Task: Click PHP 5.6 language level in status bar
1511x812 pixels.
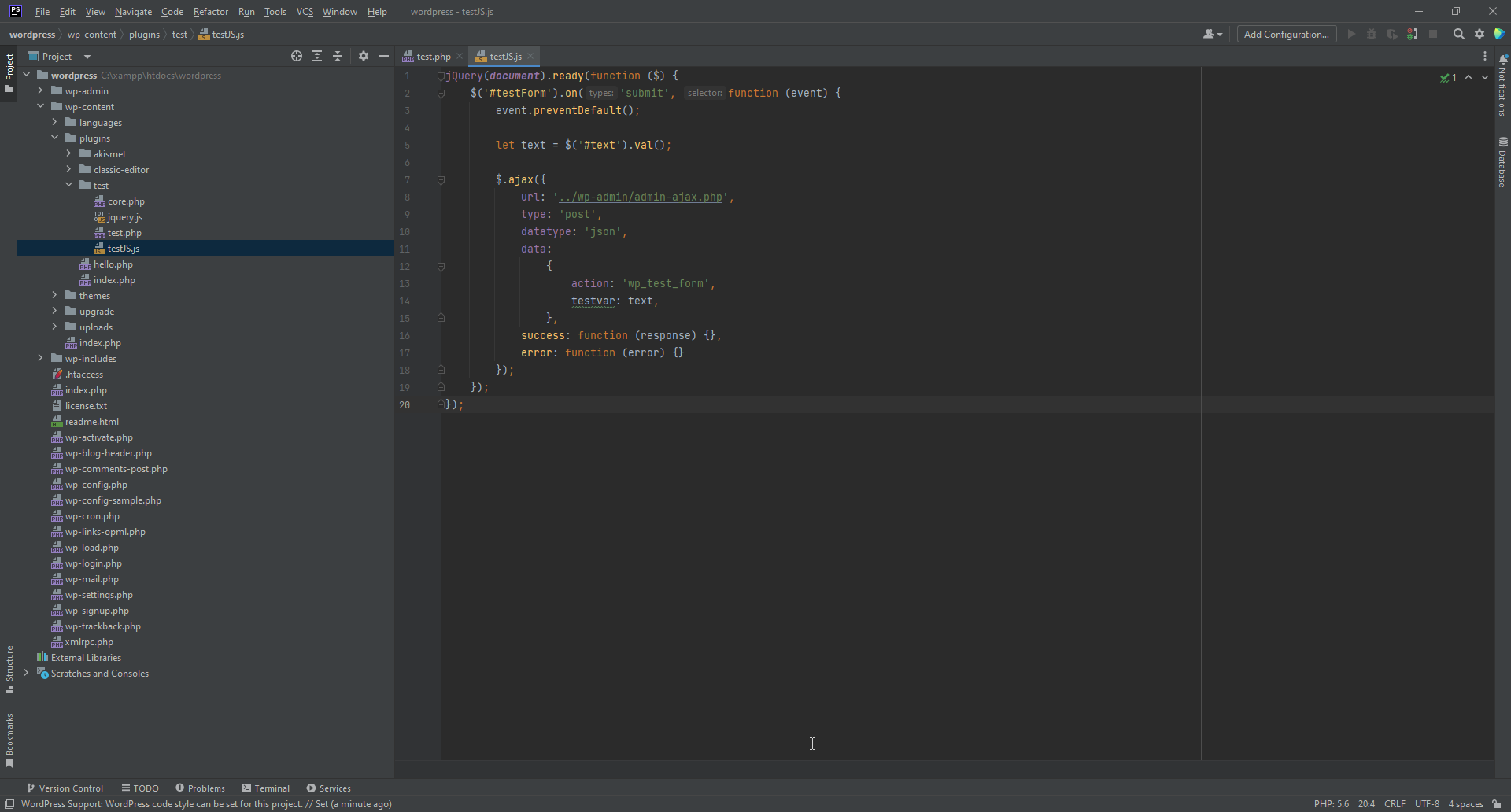Action: (1331, 804)
